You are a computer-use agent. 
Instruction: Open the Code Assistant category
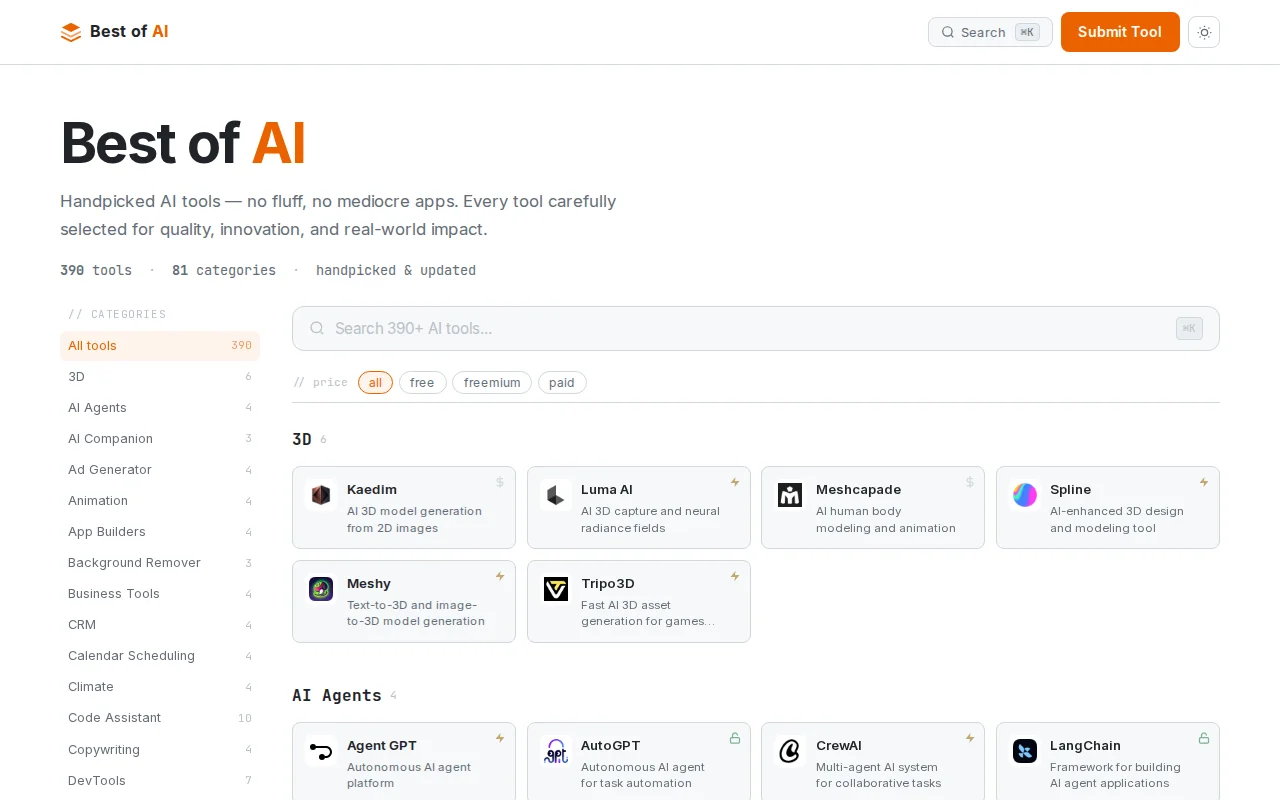tap(160, 718)
